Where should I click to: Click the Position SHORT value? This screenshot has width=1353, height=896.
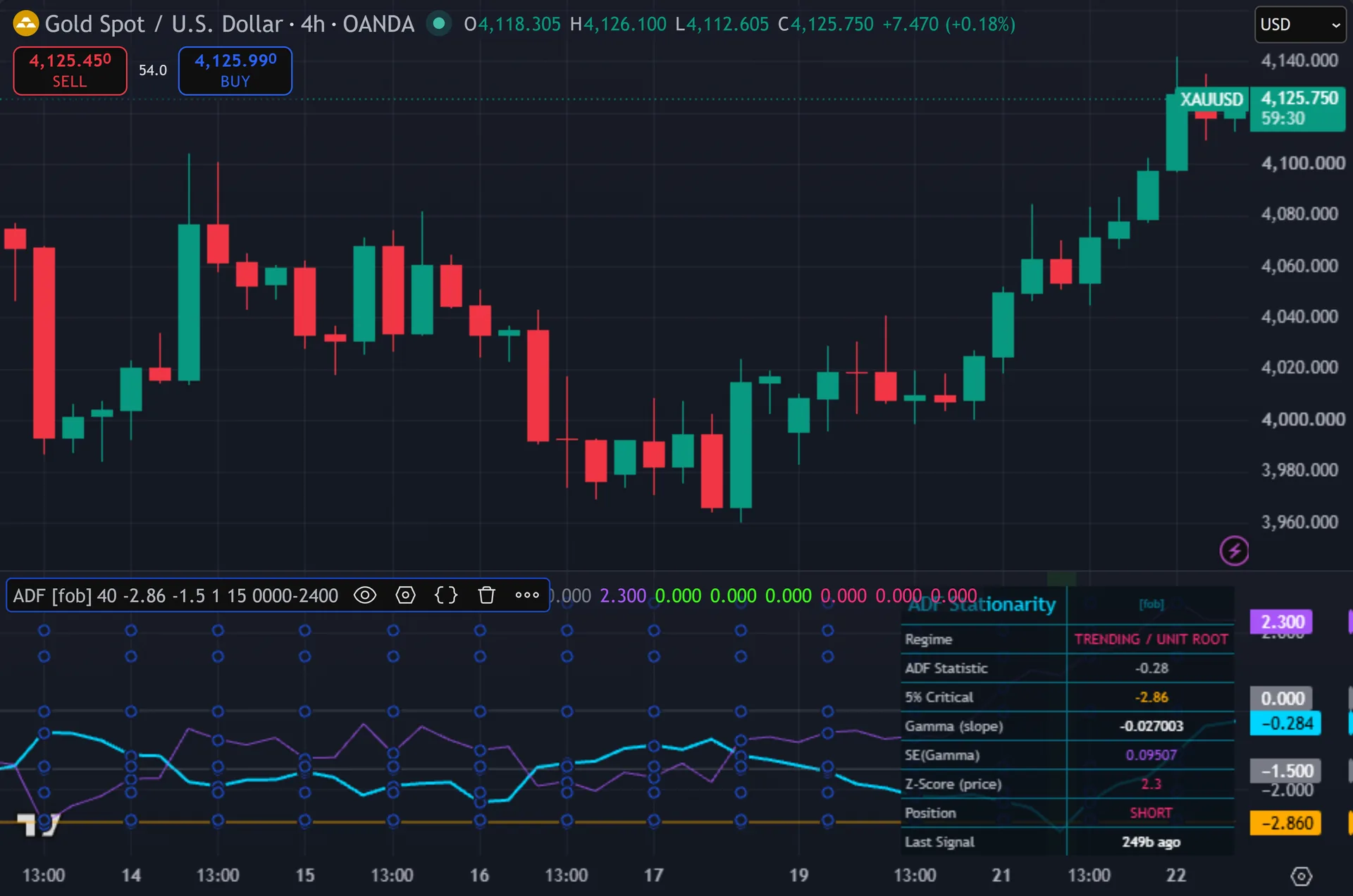pos(1151,813)
